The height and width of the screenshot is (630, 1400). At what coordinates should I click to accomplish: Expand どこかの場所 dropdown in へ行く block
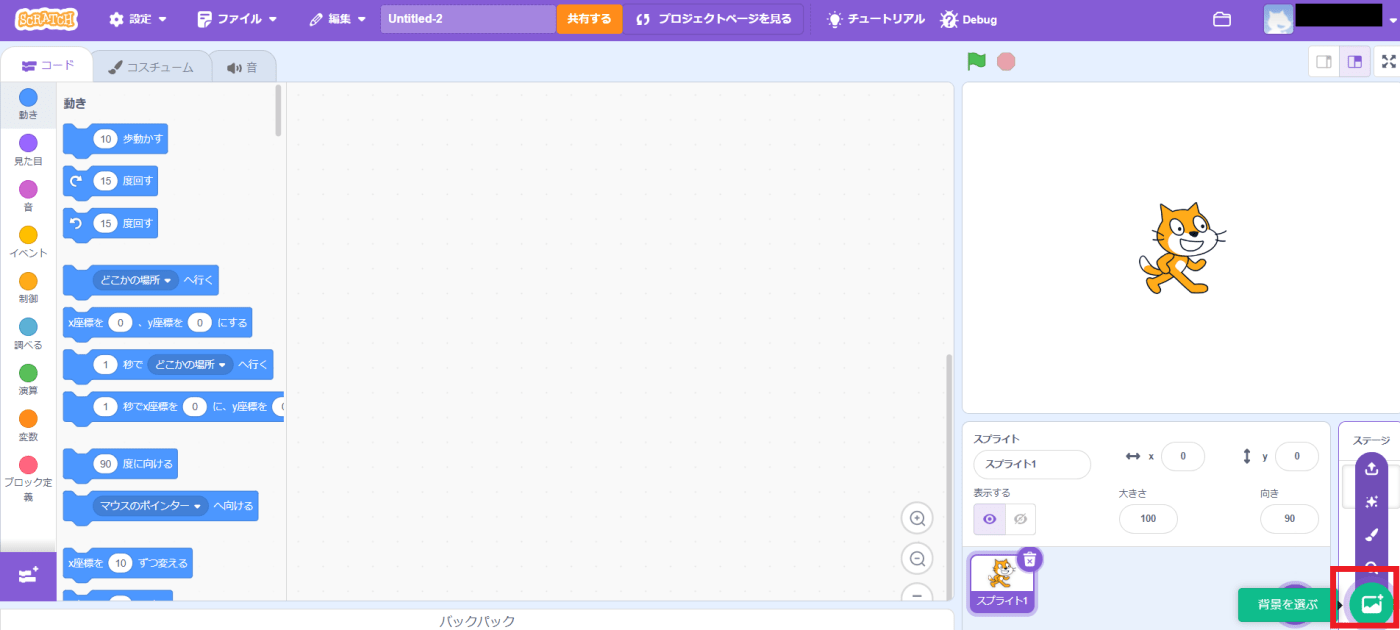136,280
